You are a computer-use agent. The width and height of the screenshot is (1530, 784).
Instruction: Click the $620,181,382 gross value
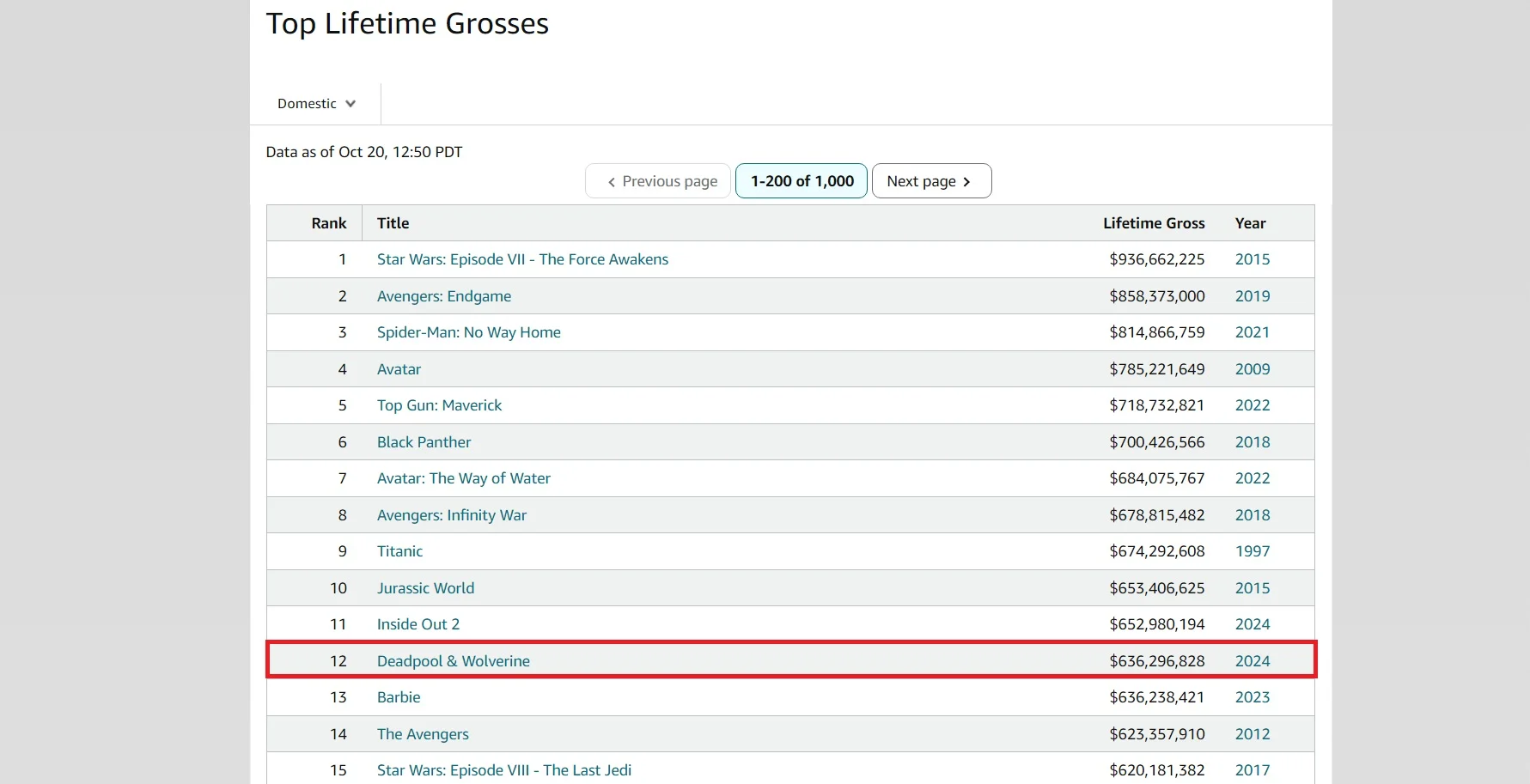(1157, 770)
